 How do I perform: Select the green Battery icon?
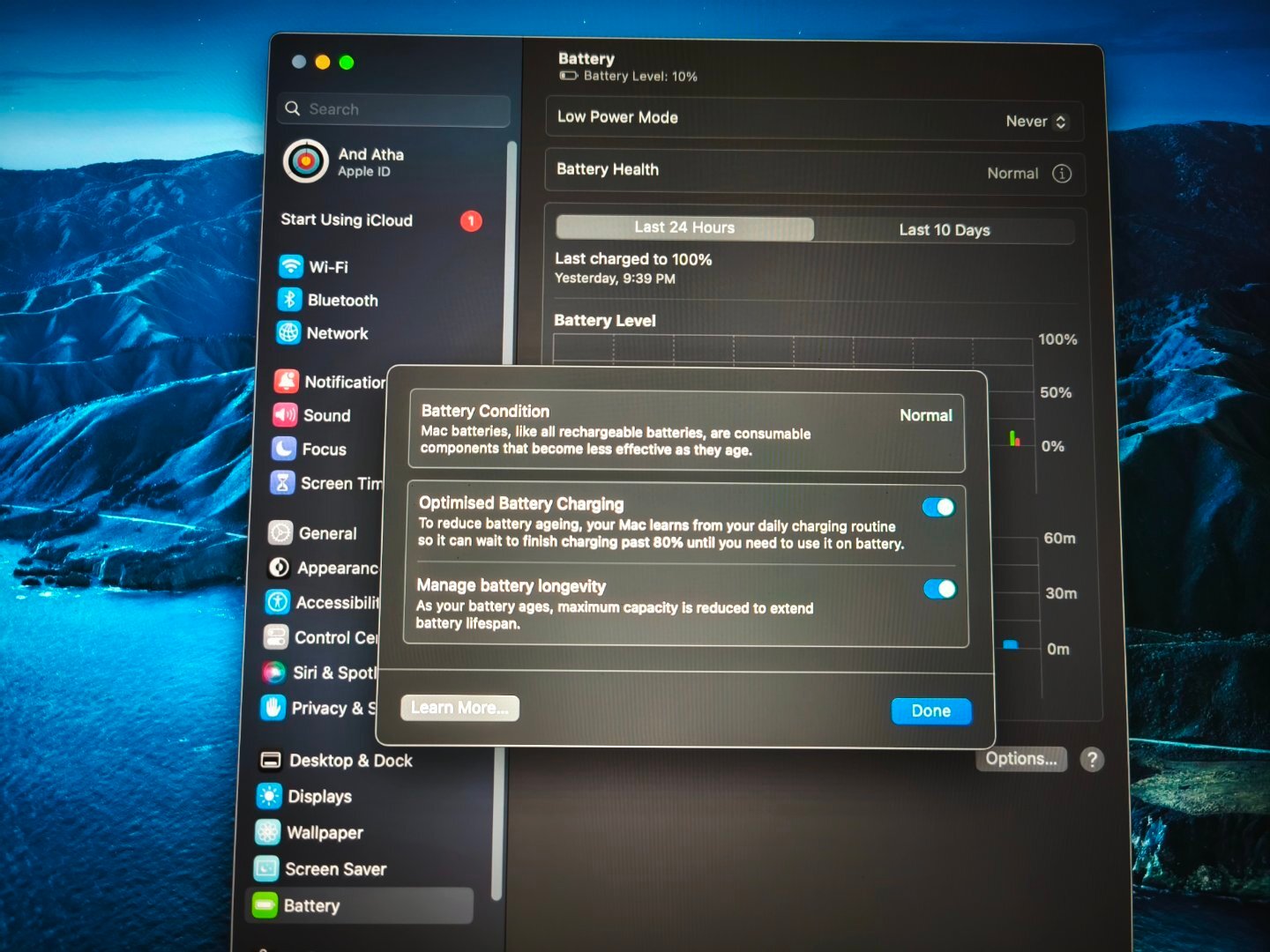pyautogui.click(x=265, y=905)
